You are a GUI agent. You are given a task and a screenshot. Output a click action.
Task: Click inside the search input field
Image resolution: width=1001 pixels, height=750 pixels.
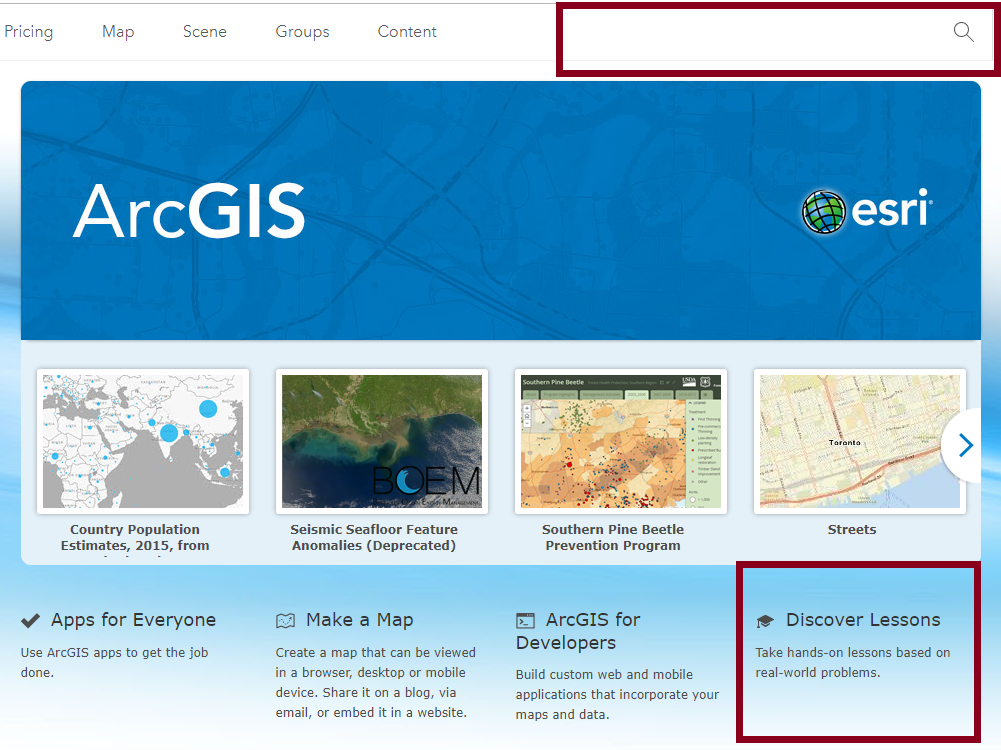point(750,32)
